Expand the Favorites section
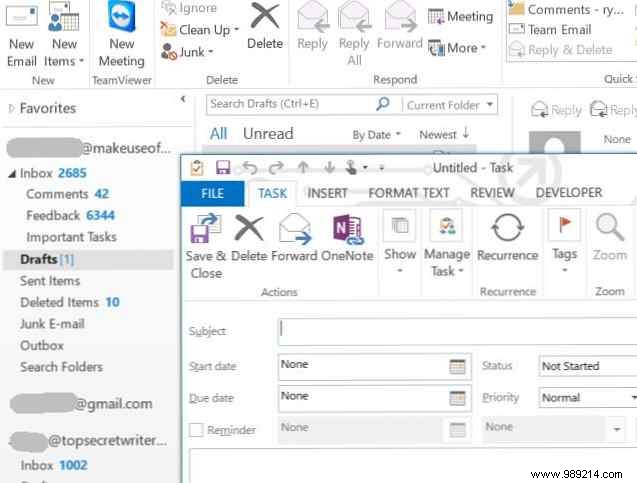 (11, 108)
